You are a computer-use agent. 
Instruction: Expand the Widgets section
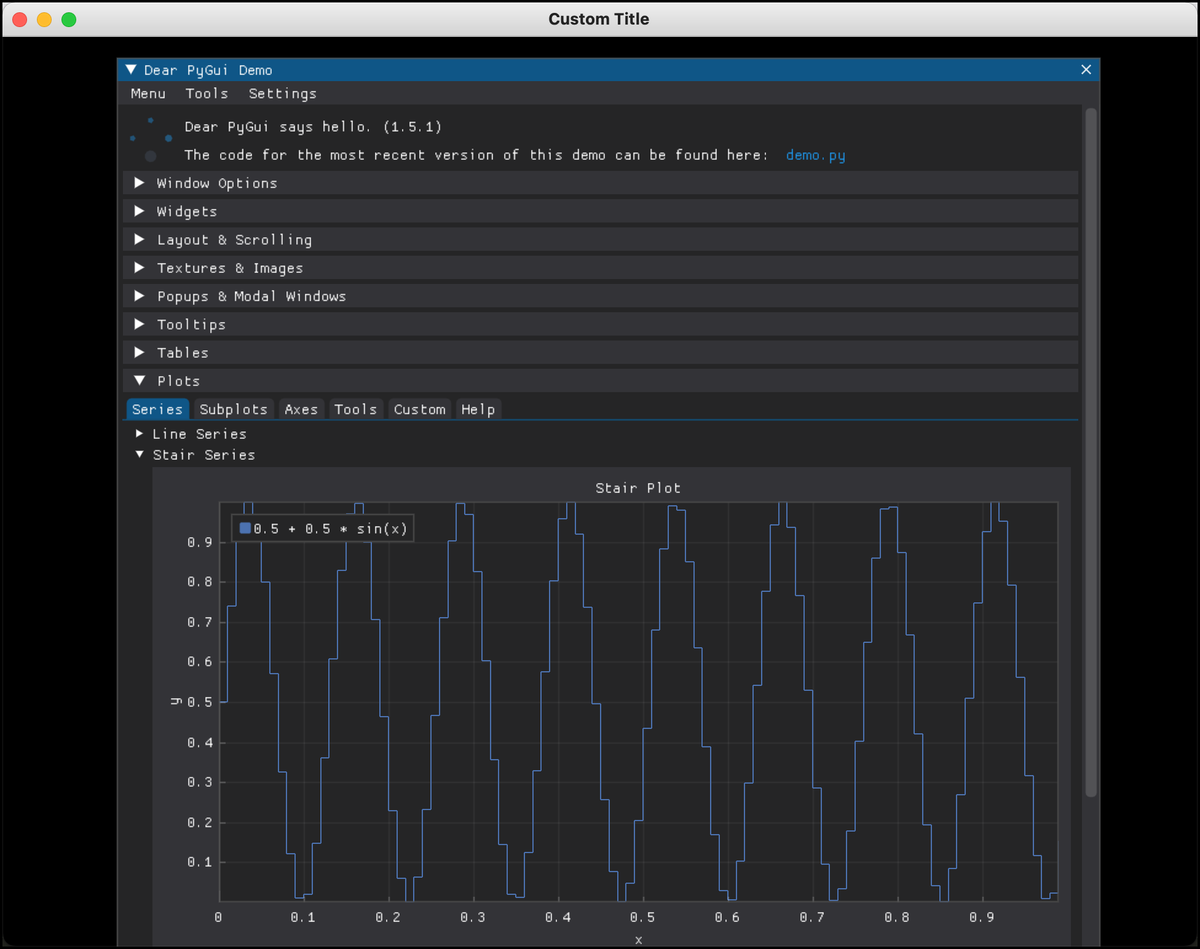pyautogui.click(x=187, y=211)
